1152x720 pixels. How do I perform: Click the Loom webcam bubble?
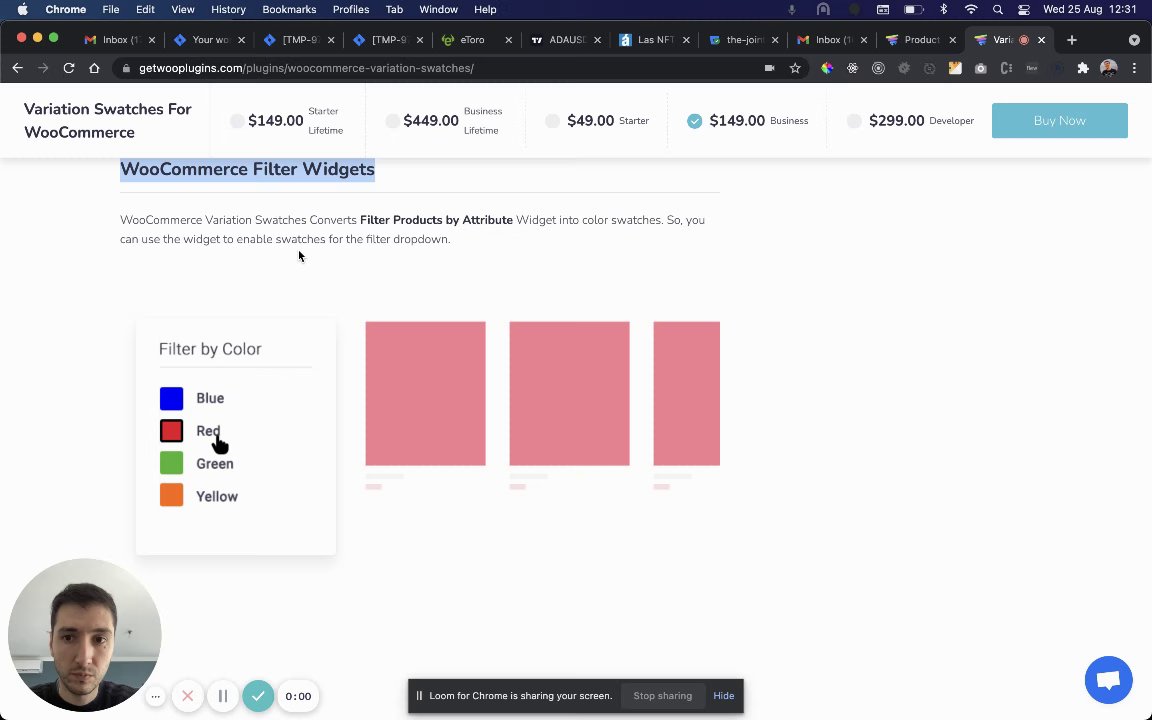click(84, 636)
